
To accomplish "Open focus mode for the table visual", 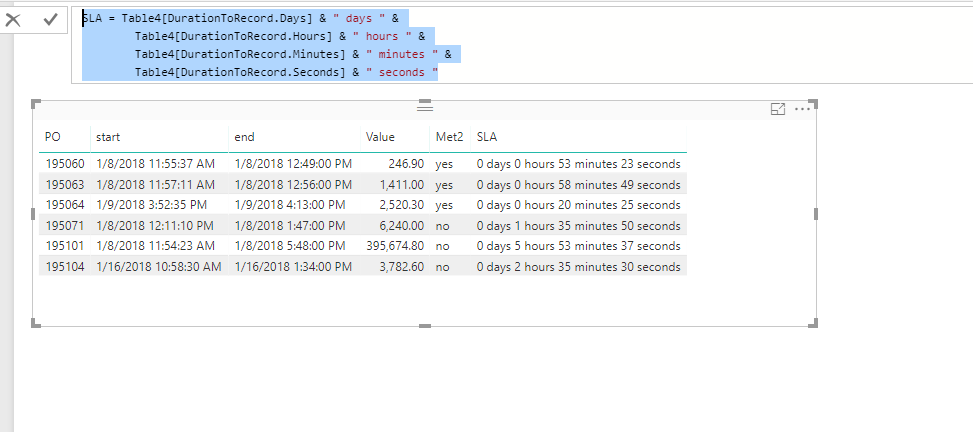I will tap(778, 109).
